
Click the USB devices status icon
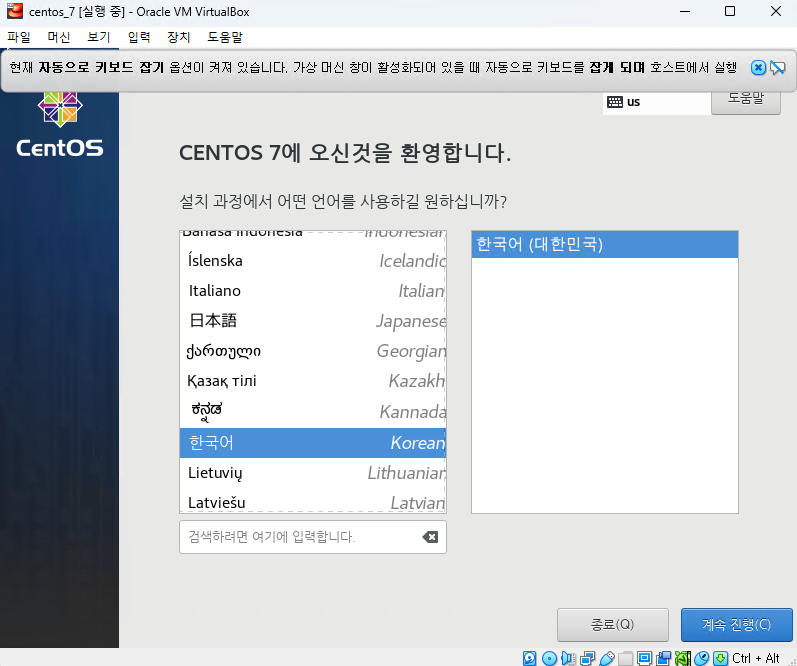[607, 658]
